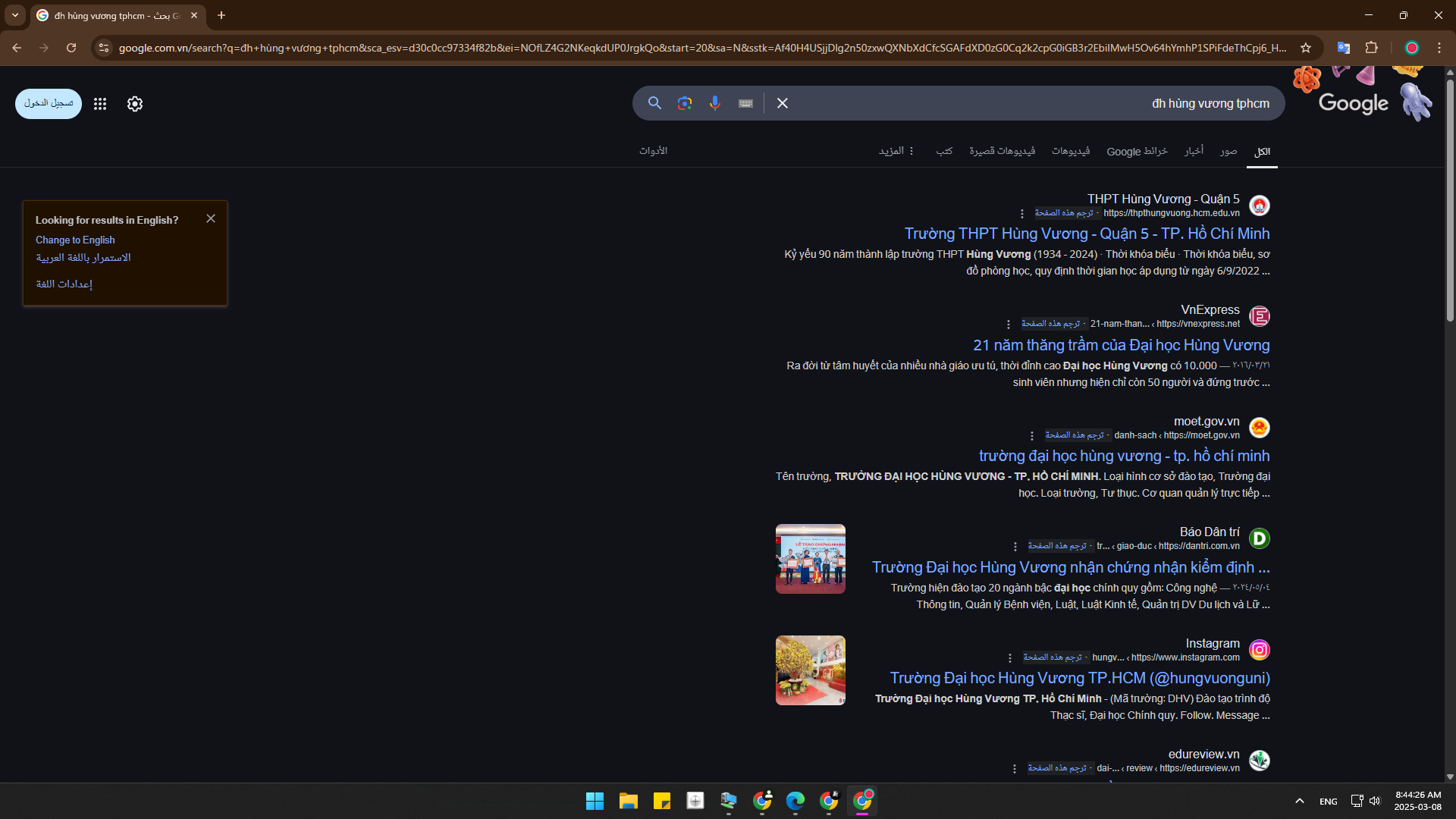Switch to the أخبار (News) tab
This screenshot has width=1456, height=819.
point(1194,151)
